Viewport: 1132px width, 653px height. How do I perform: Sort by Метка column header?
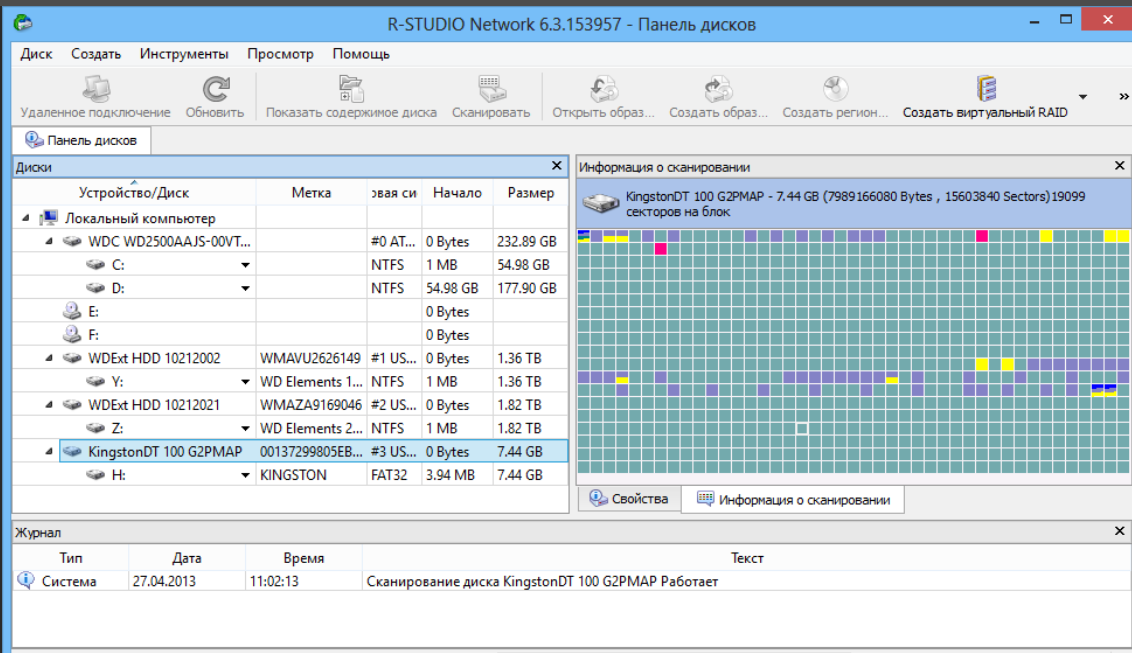[x=311, y=193]
